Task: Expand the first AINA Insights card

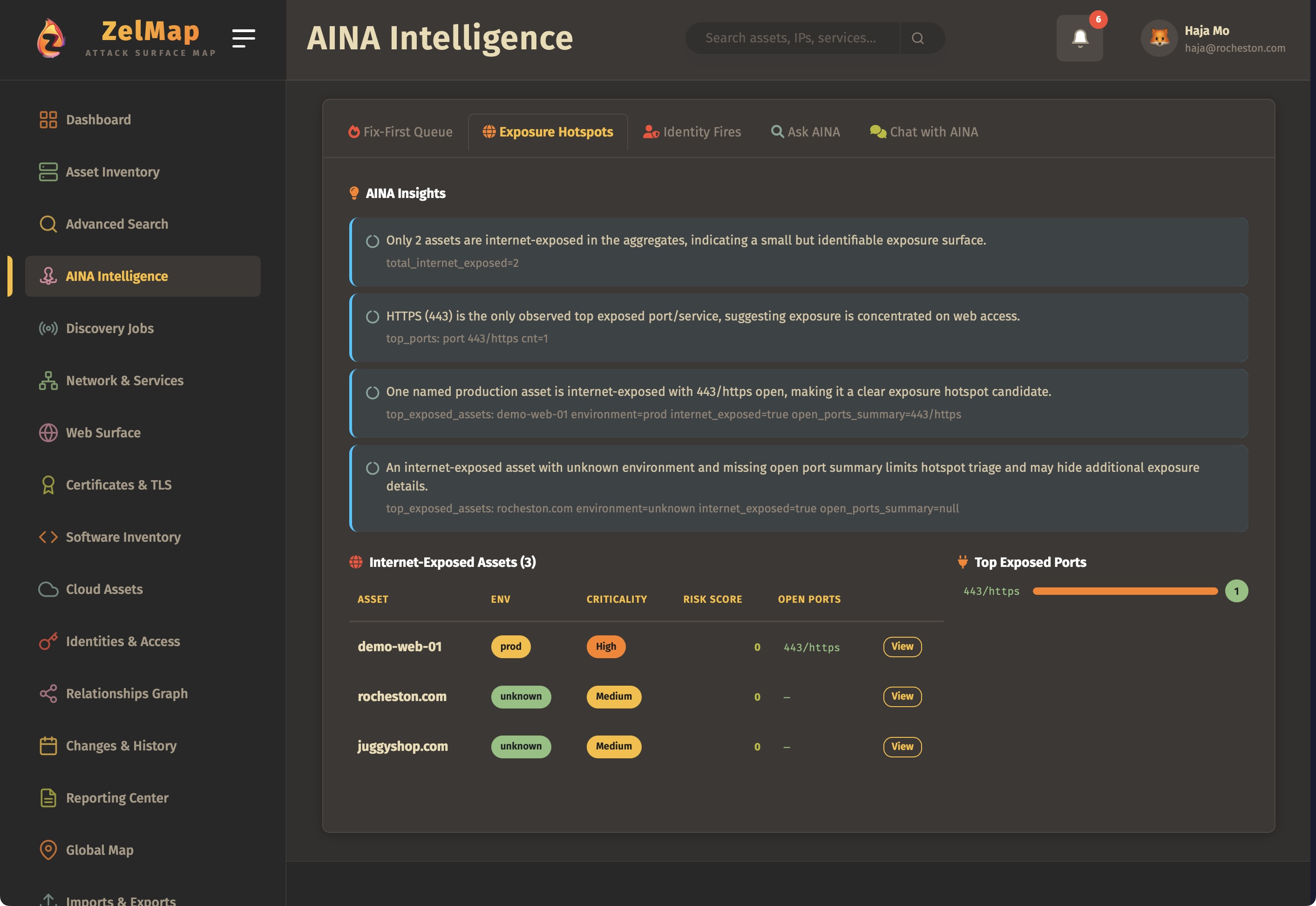Action: click(373, 241)
